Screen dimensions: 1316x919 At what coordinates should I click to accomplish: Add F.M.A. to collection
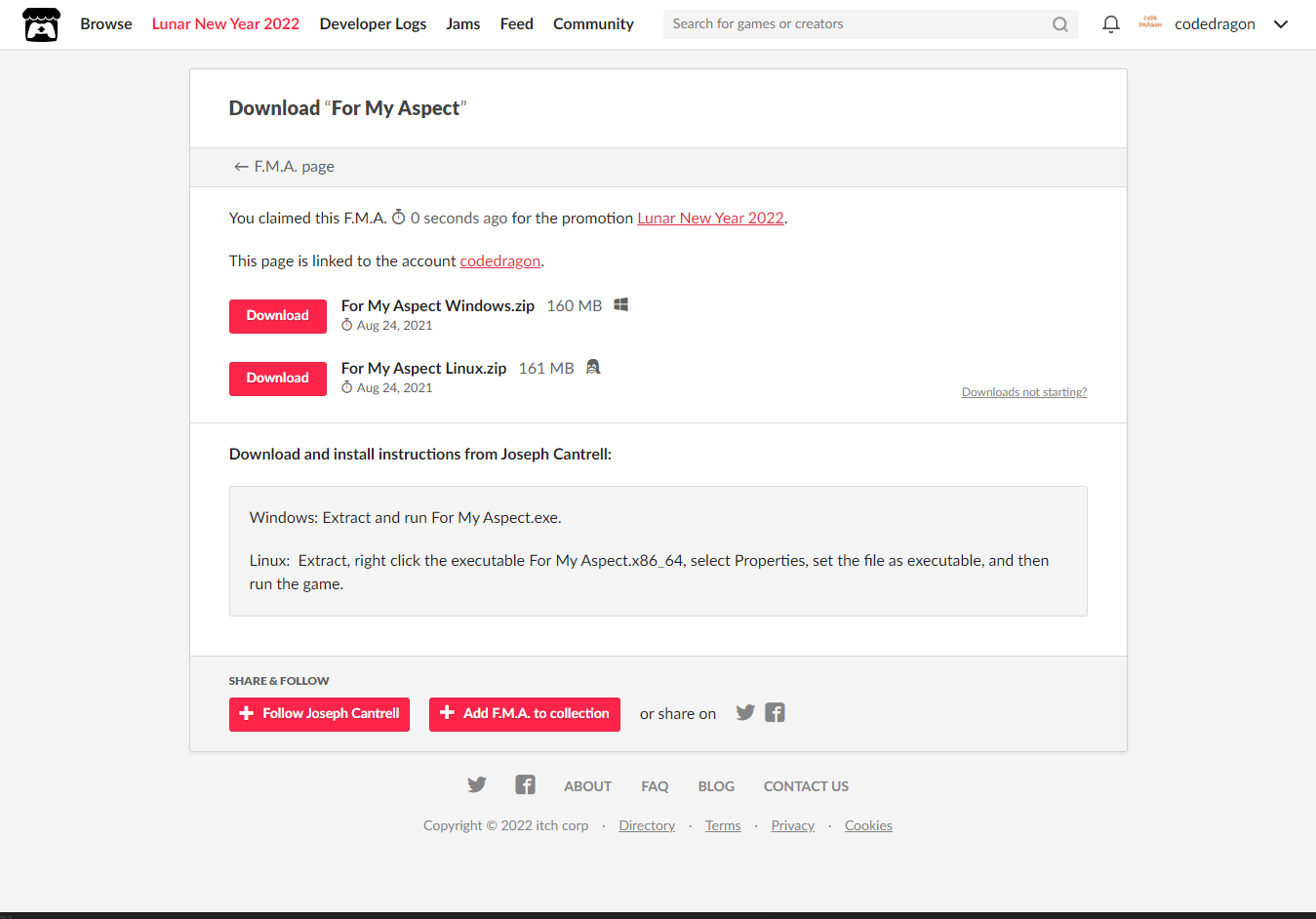click(525, 714)
